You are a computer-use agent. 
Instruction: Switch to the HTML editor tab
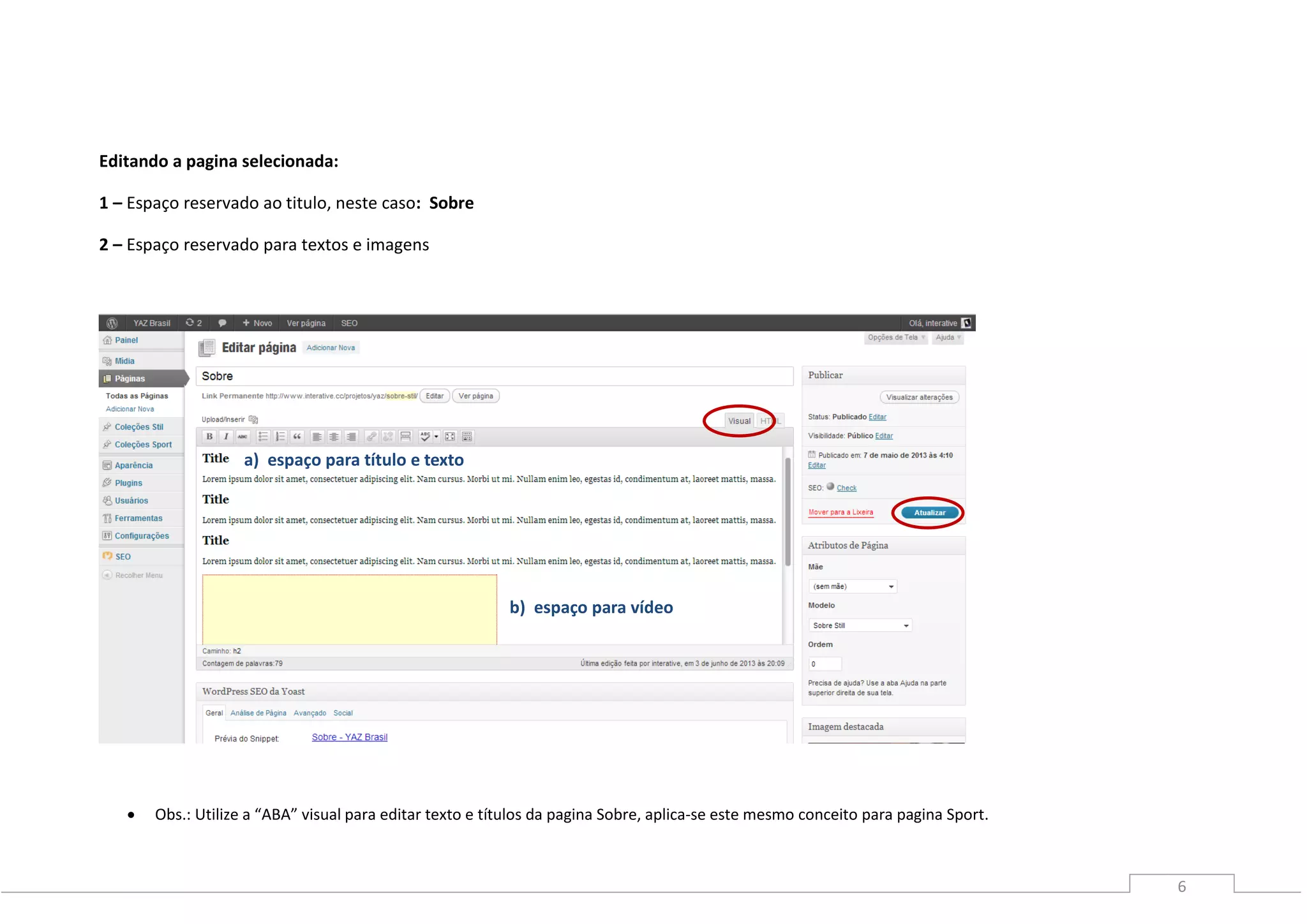[770, 421]
